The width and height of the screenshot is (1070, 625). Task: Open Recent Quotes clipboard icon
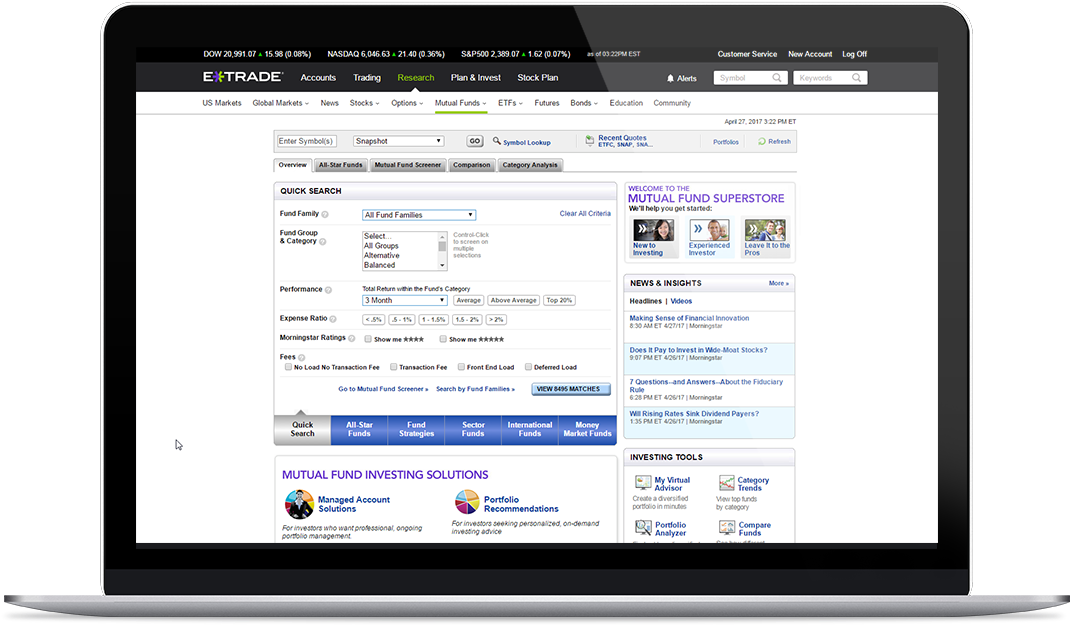[x=590, y=141]
